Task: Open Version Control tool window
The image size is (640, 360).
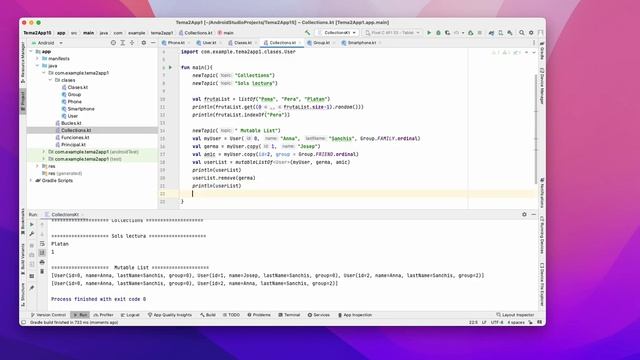Action: 48,315
